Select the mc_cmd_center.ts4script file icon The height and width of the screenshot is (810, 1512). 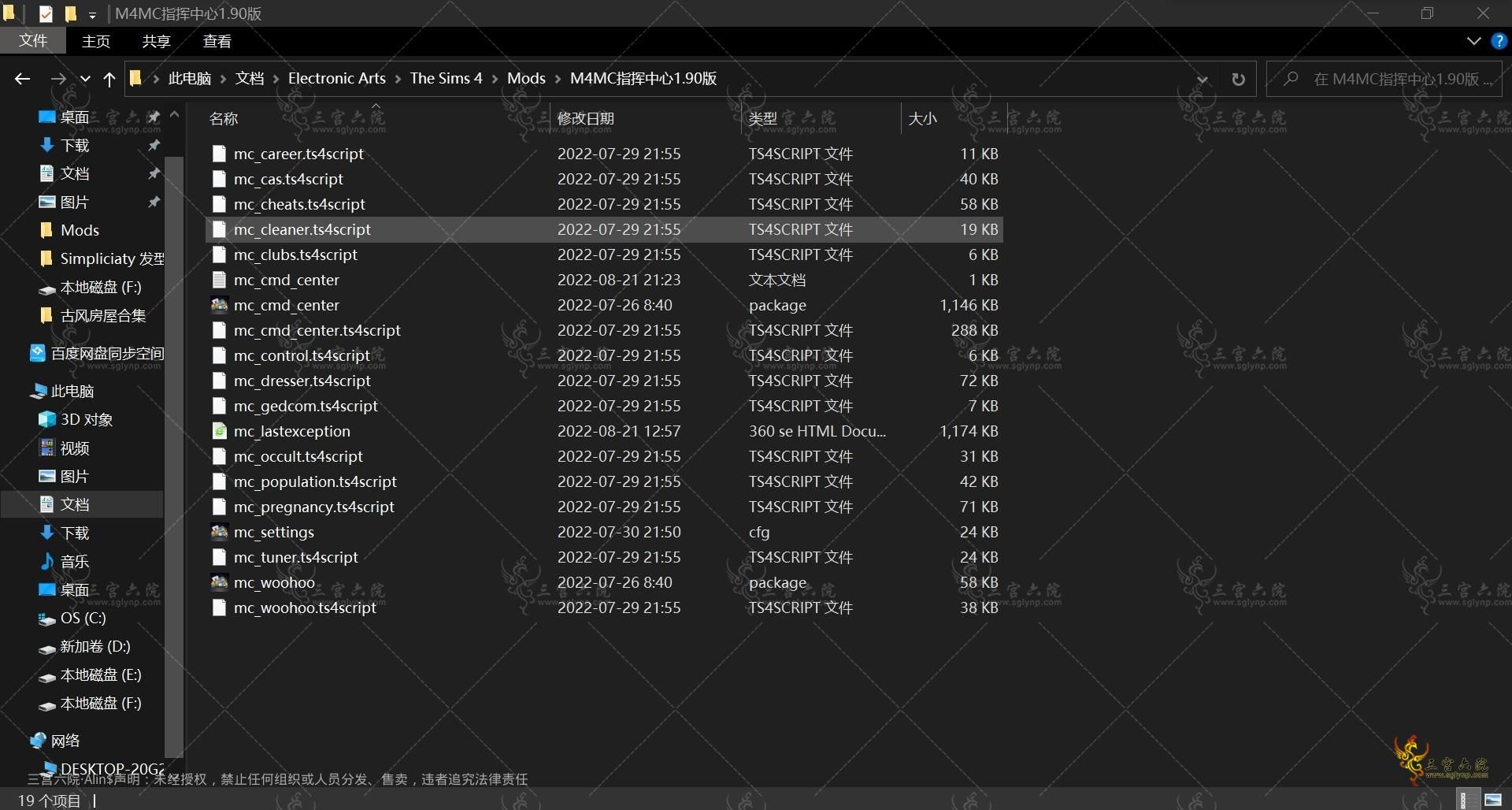pyautogui.click(x=219, y=330)
